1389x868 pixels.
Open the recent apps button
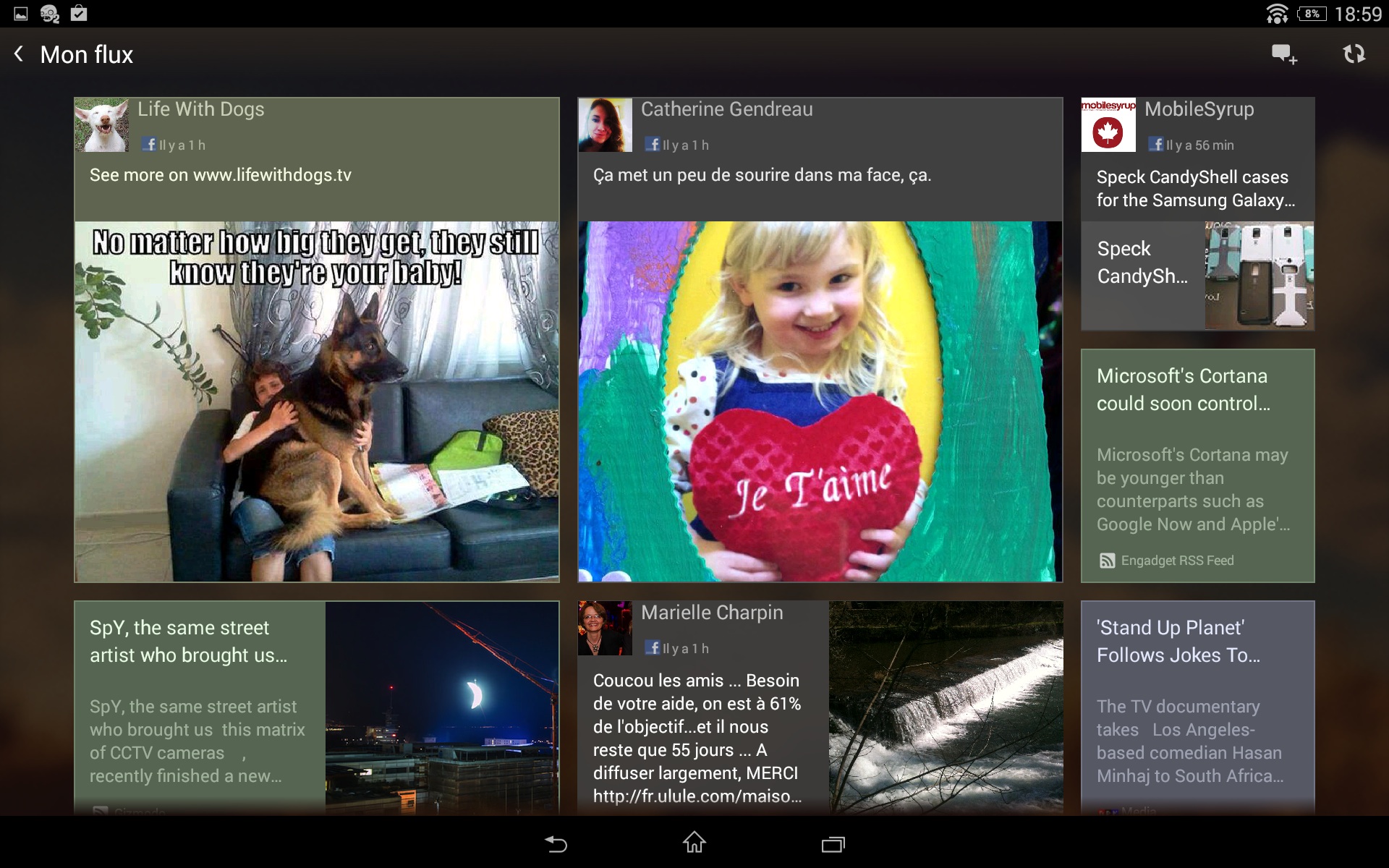pyautogui.click(x=833, y=843)
